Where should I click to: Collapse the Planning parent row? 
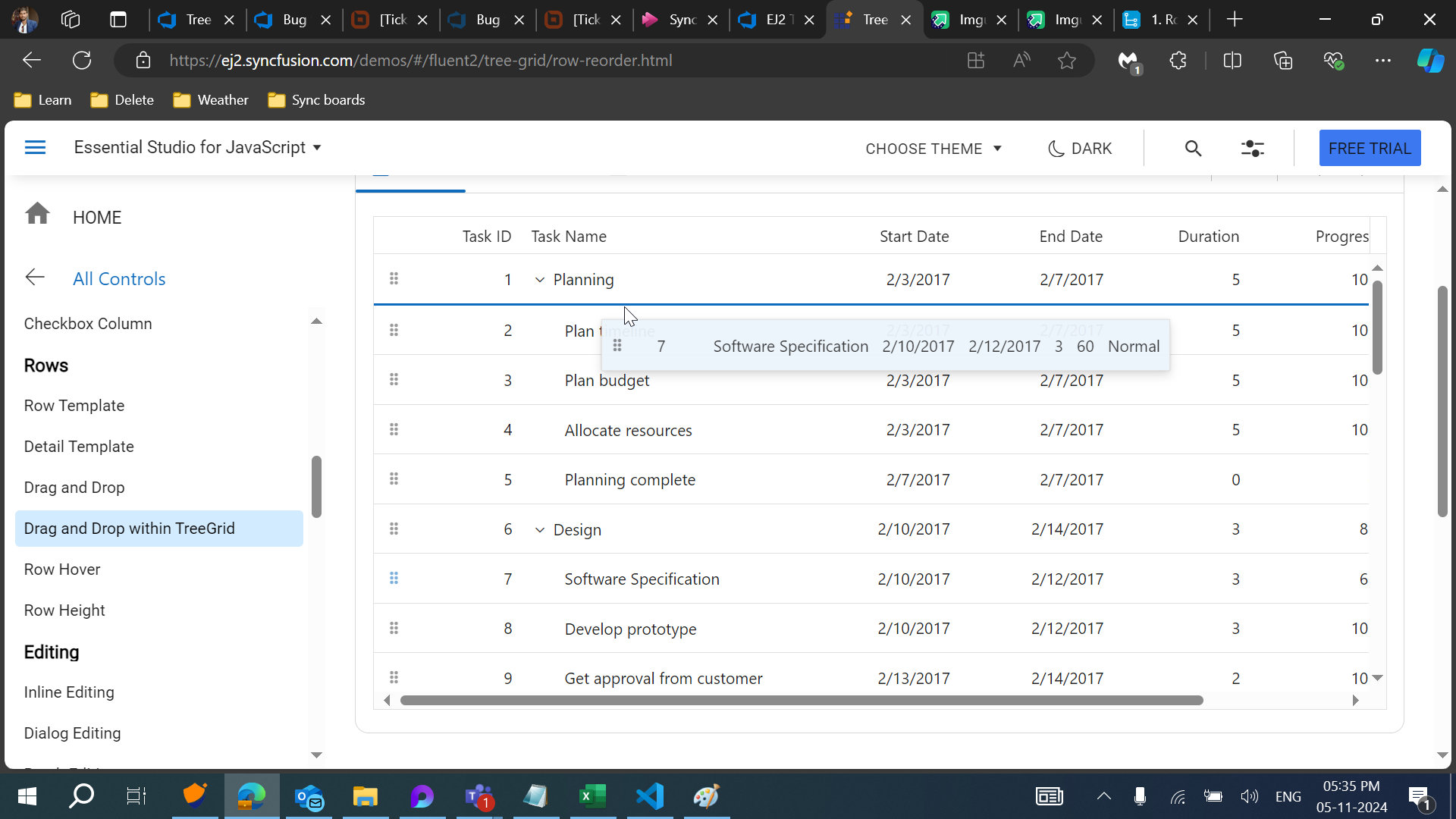(539, 280)
